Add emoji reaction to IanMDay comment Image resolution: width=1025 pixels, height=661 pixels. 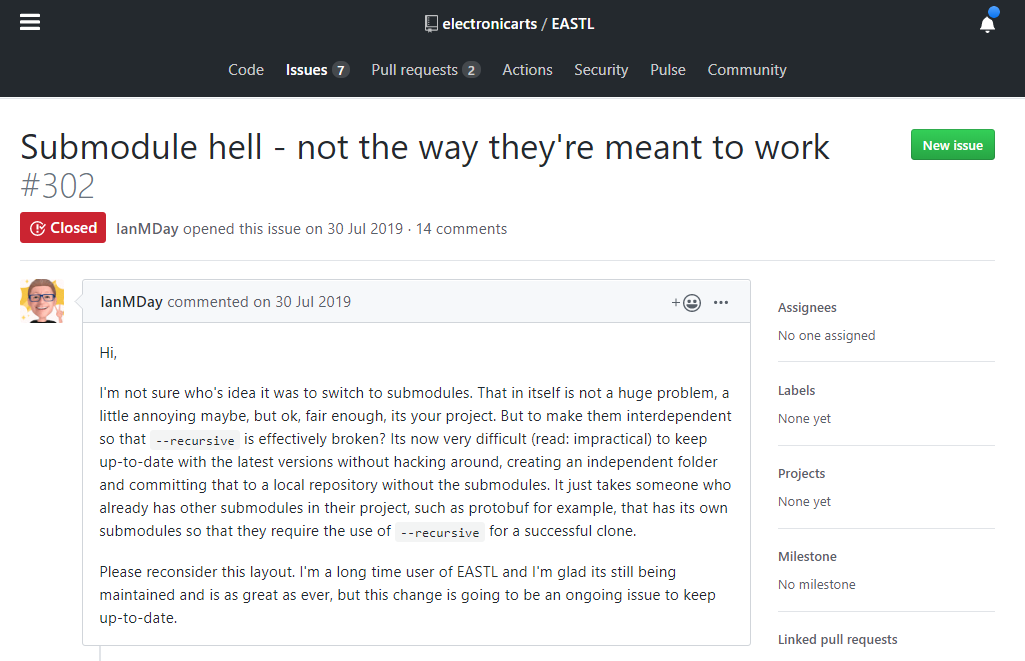click(x=686, y=303)
